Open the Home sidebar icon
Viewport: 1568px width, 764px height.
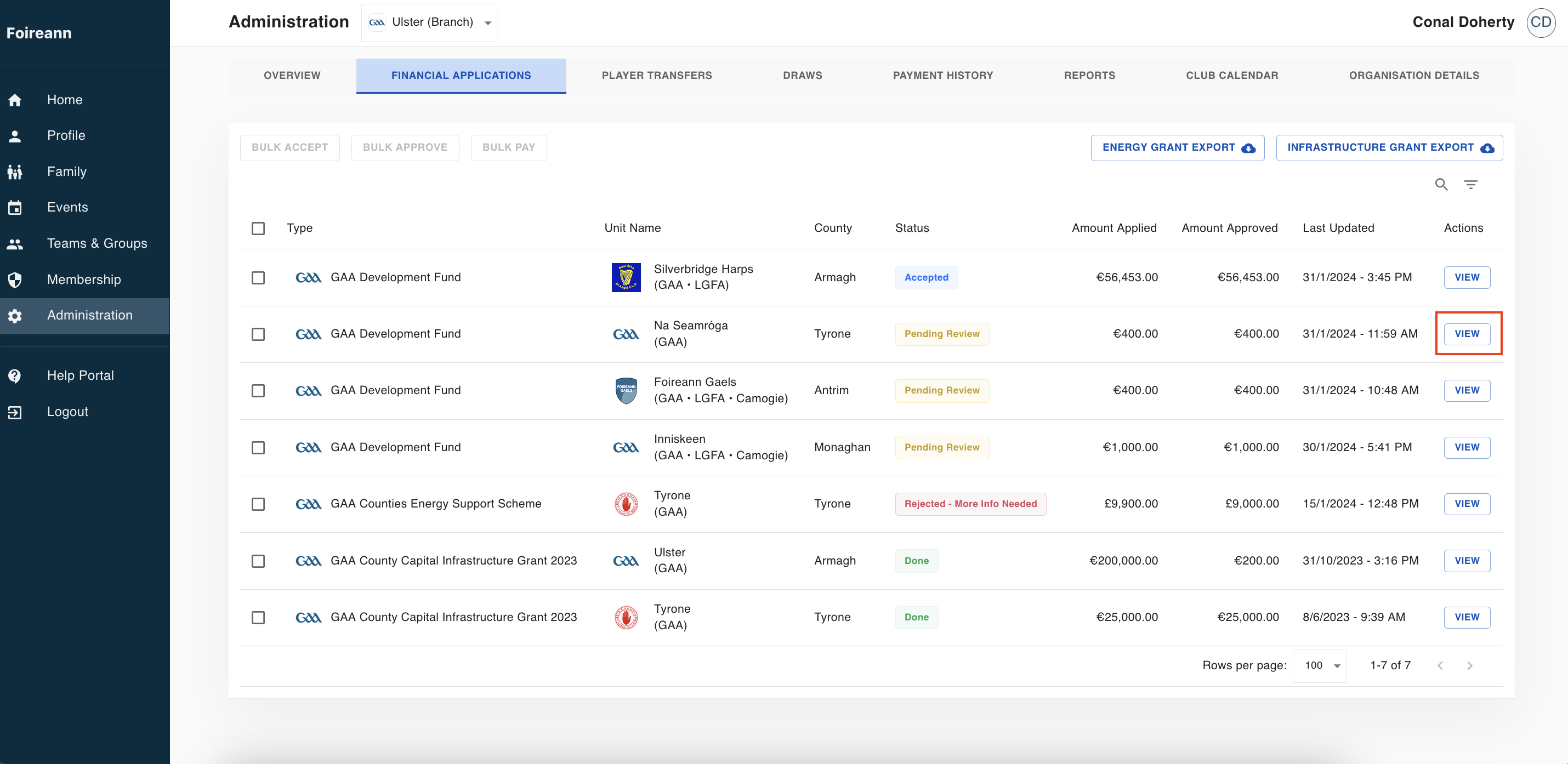(x=15, y=100)
